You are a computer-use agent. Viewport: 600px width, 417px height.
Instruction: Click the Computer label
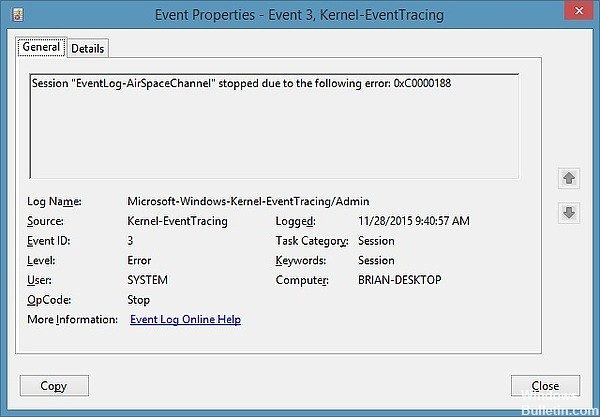click(302, 280)
